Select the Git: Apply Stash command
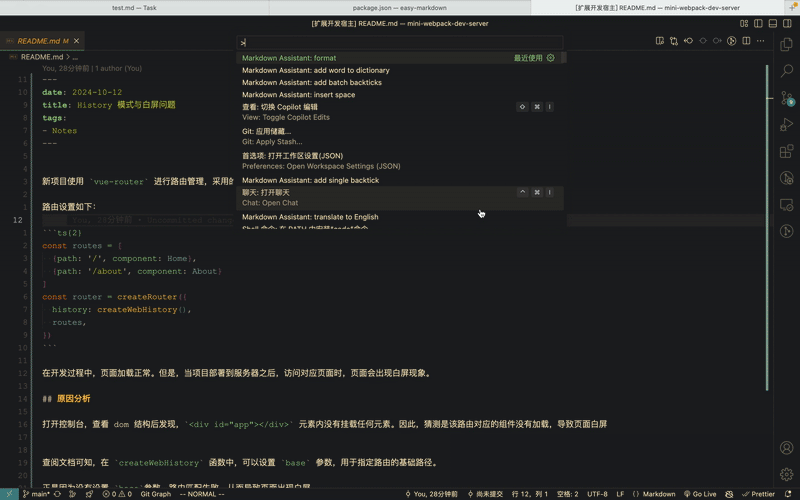 point(399,136)
